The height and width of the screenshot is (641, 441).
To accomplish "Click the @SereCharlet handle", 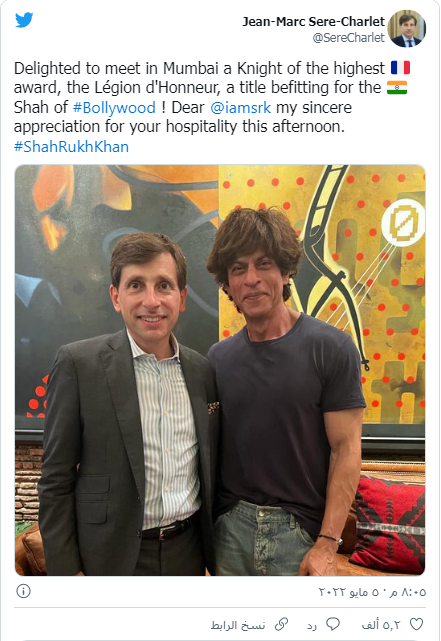I will tap(349, 38).
